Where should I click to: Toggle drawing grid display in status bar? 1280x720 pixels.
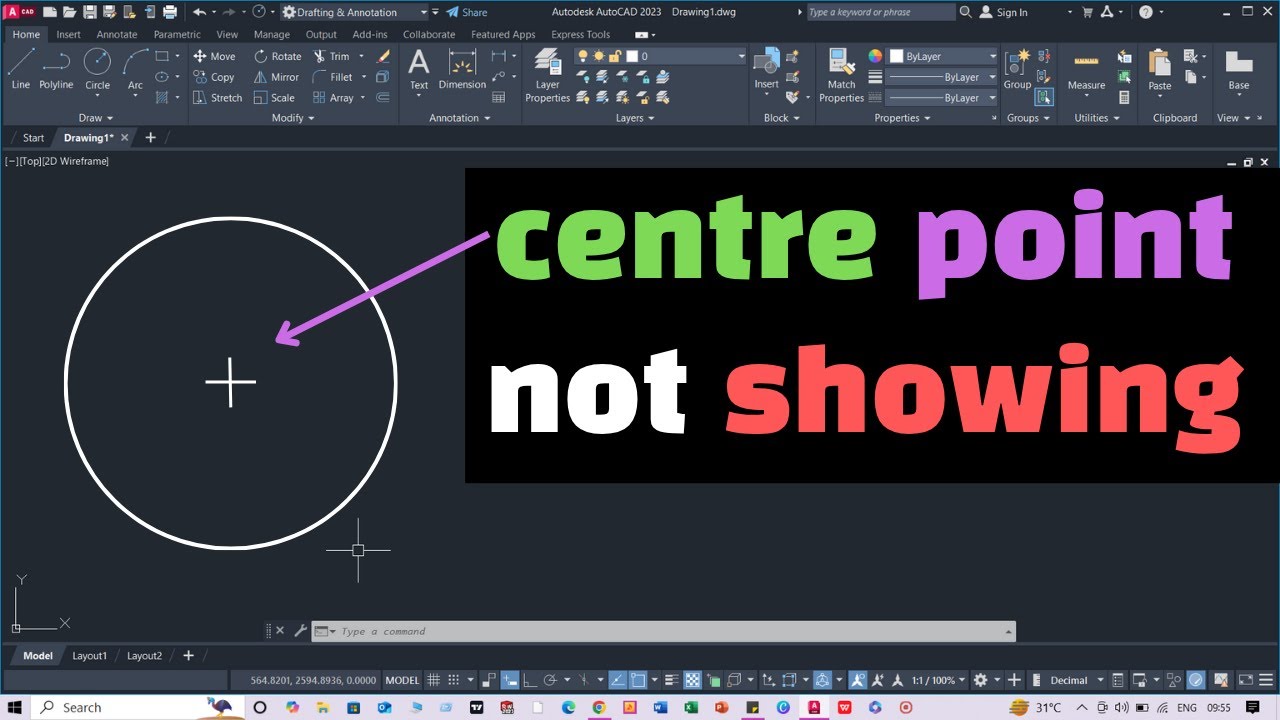coord(434,680)
